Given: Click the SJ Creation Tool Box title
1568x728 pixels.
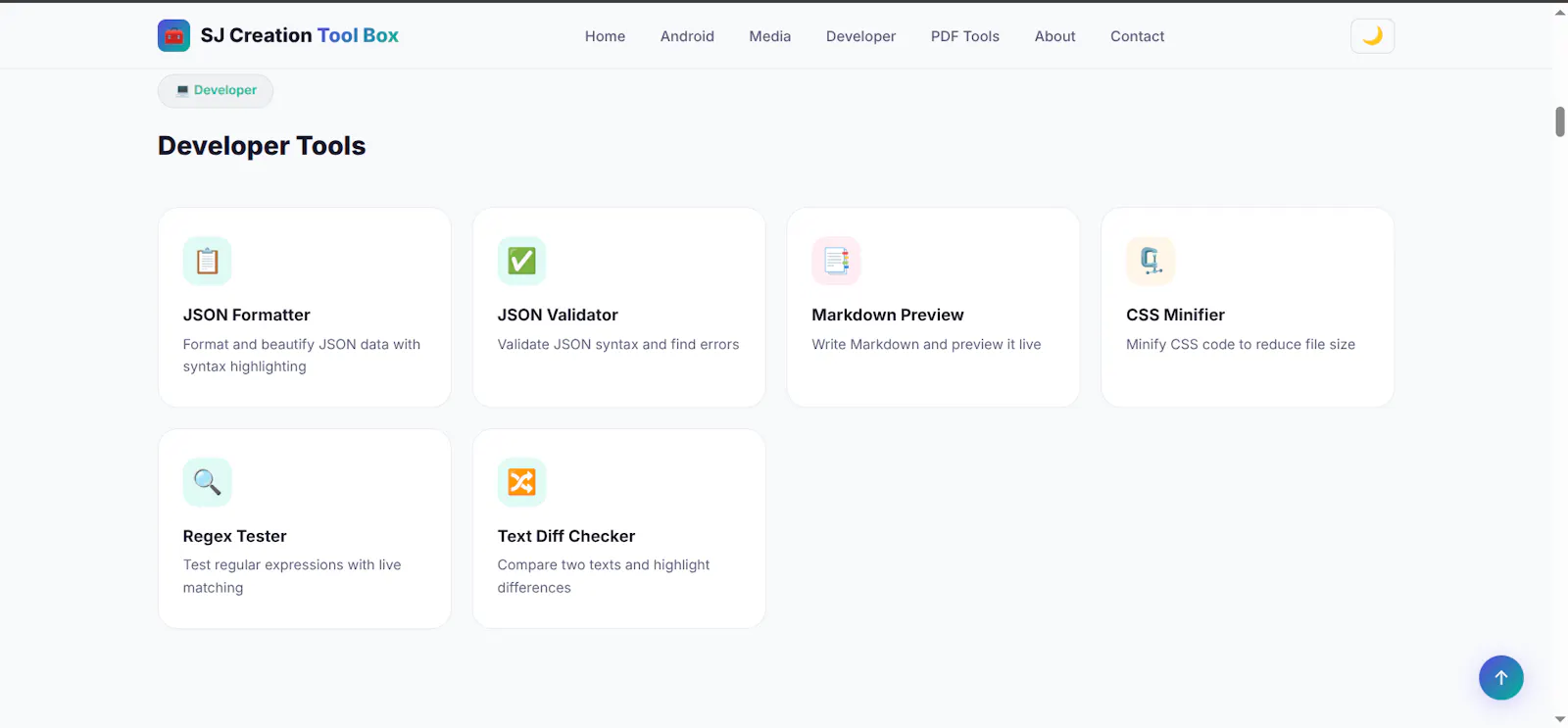Looking at the screenshot, I should (300, 35).
